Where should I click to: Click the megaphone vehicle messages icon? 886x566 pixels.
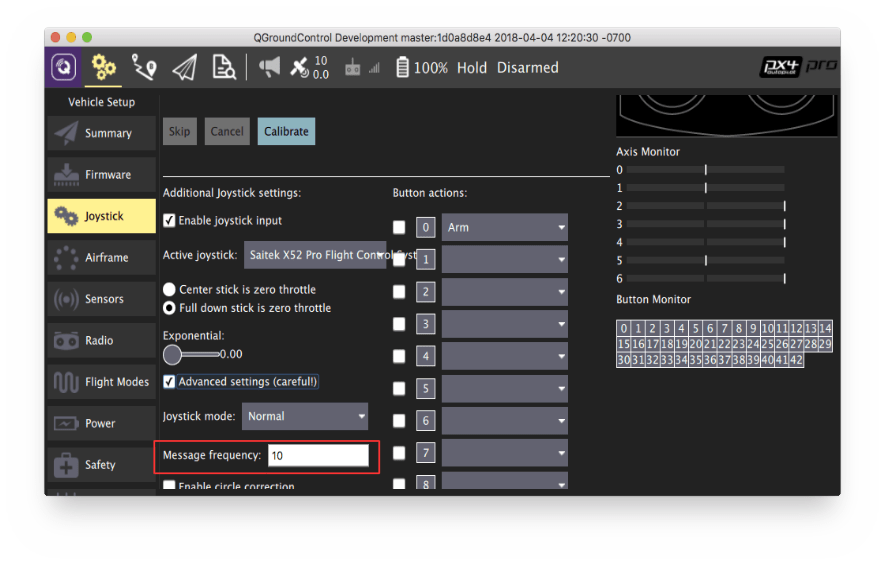point(270,67)
